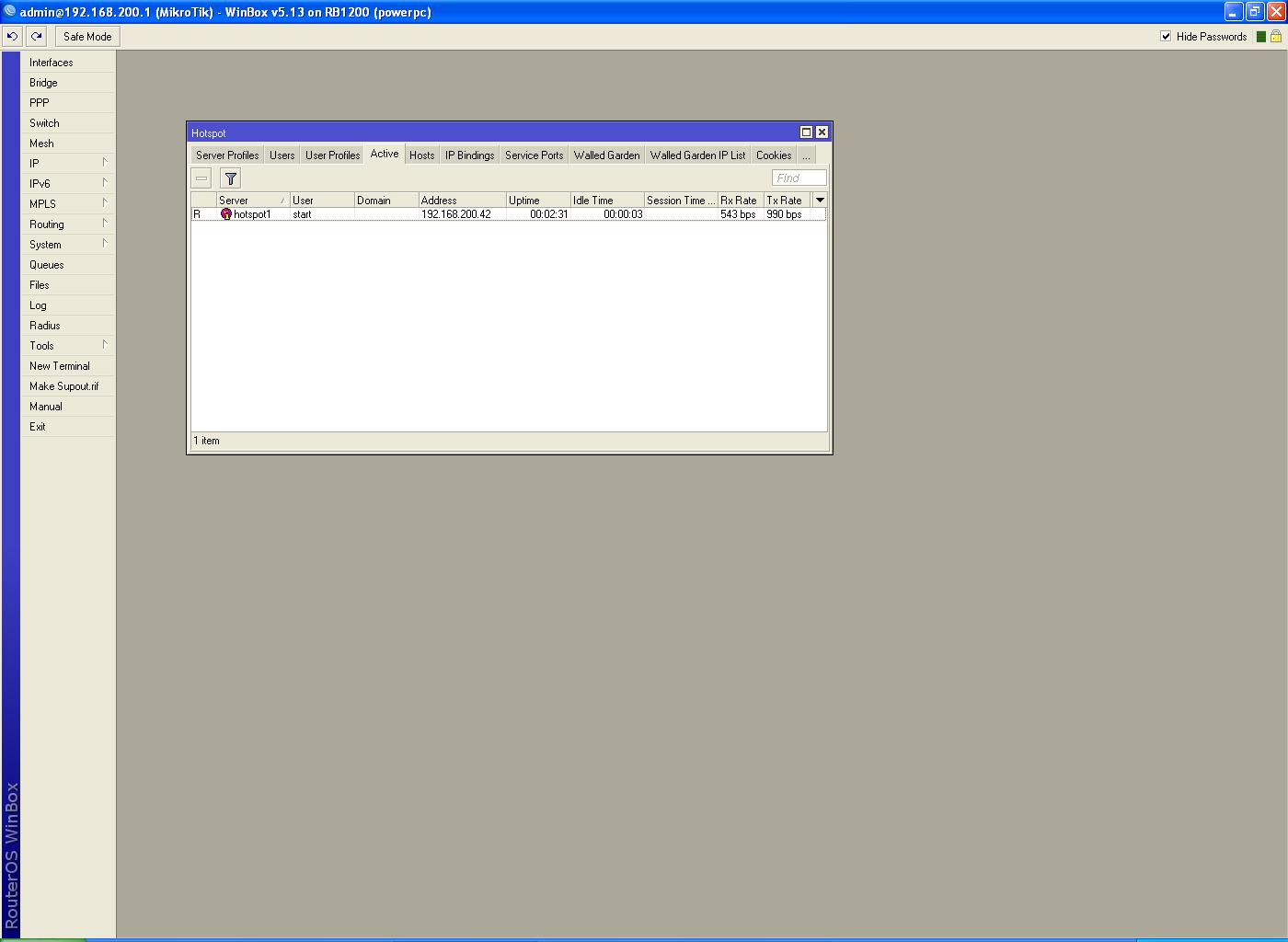Sort by the Session Time column header
The image size is (1288, 942).
click(x=681, y=201)
